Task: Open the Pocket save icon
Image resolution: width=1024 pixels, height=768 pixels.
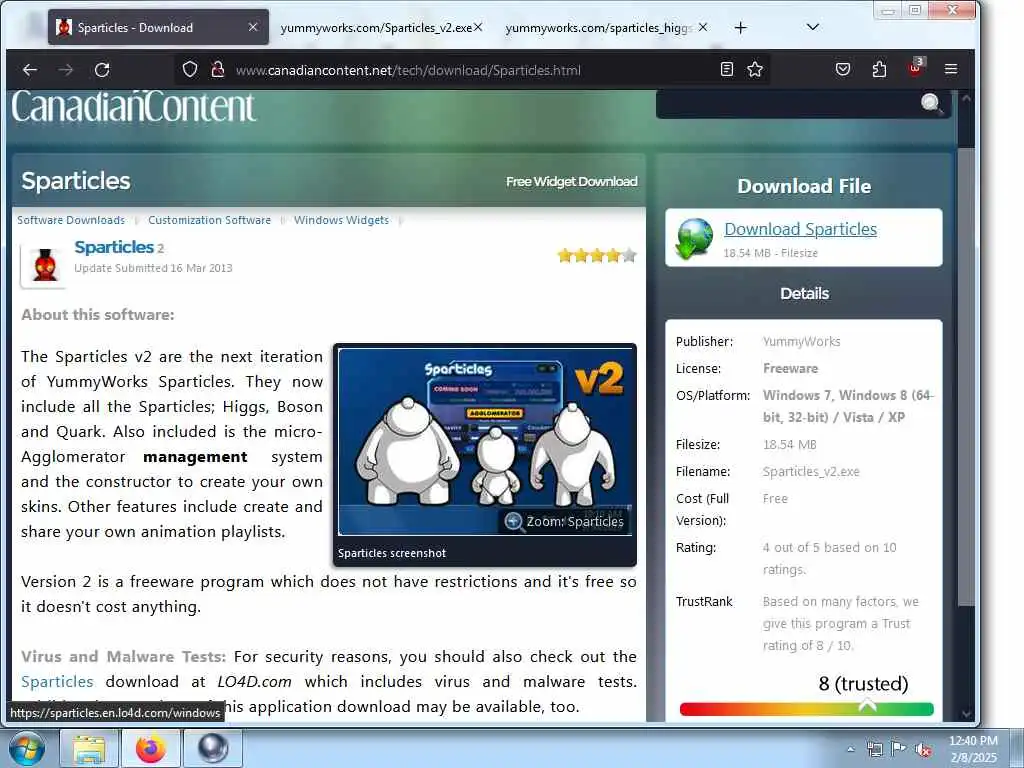Action: pos(843,69)
